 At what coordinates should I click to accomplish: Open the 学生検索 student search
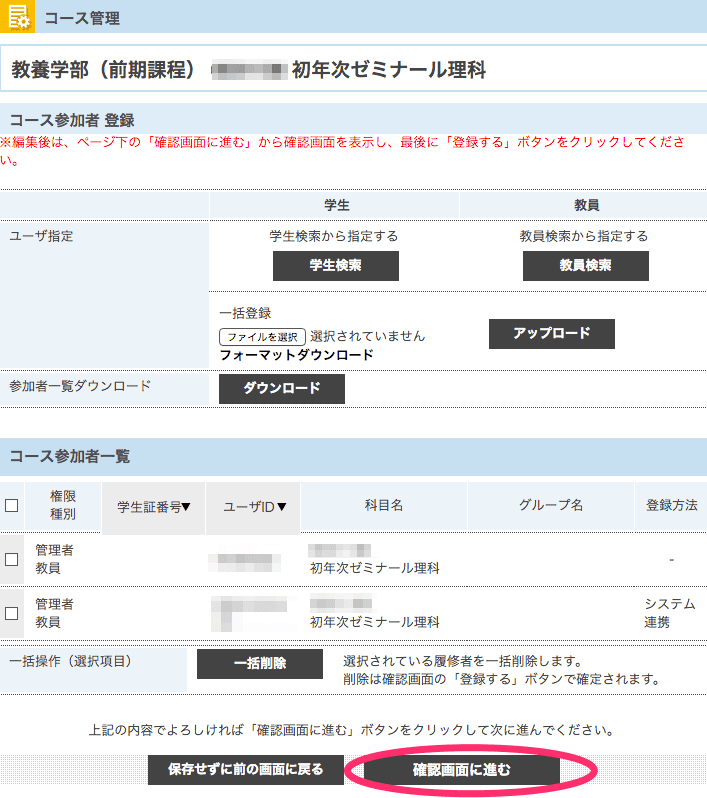[x=335, y=266]
